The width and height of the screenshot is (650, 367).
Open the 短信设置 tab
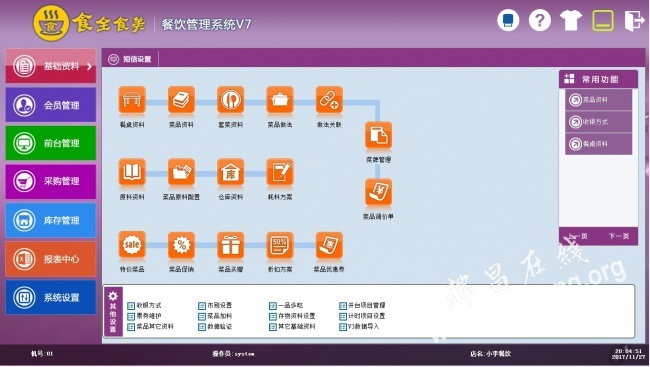(130, 59)
